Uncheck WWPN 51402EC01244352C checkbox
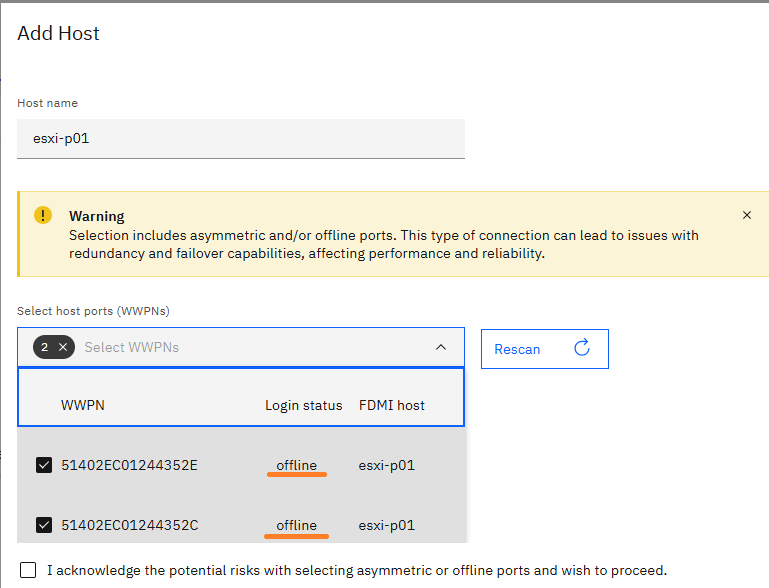The height and width of the screenshot is (588, 769). point(44,525)
